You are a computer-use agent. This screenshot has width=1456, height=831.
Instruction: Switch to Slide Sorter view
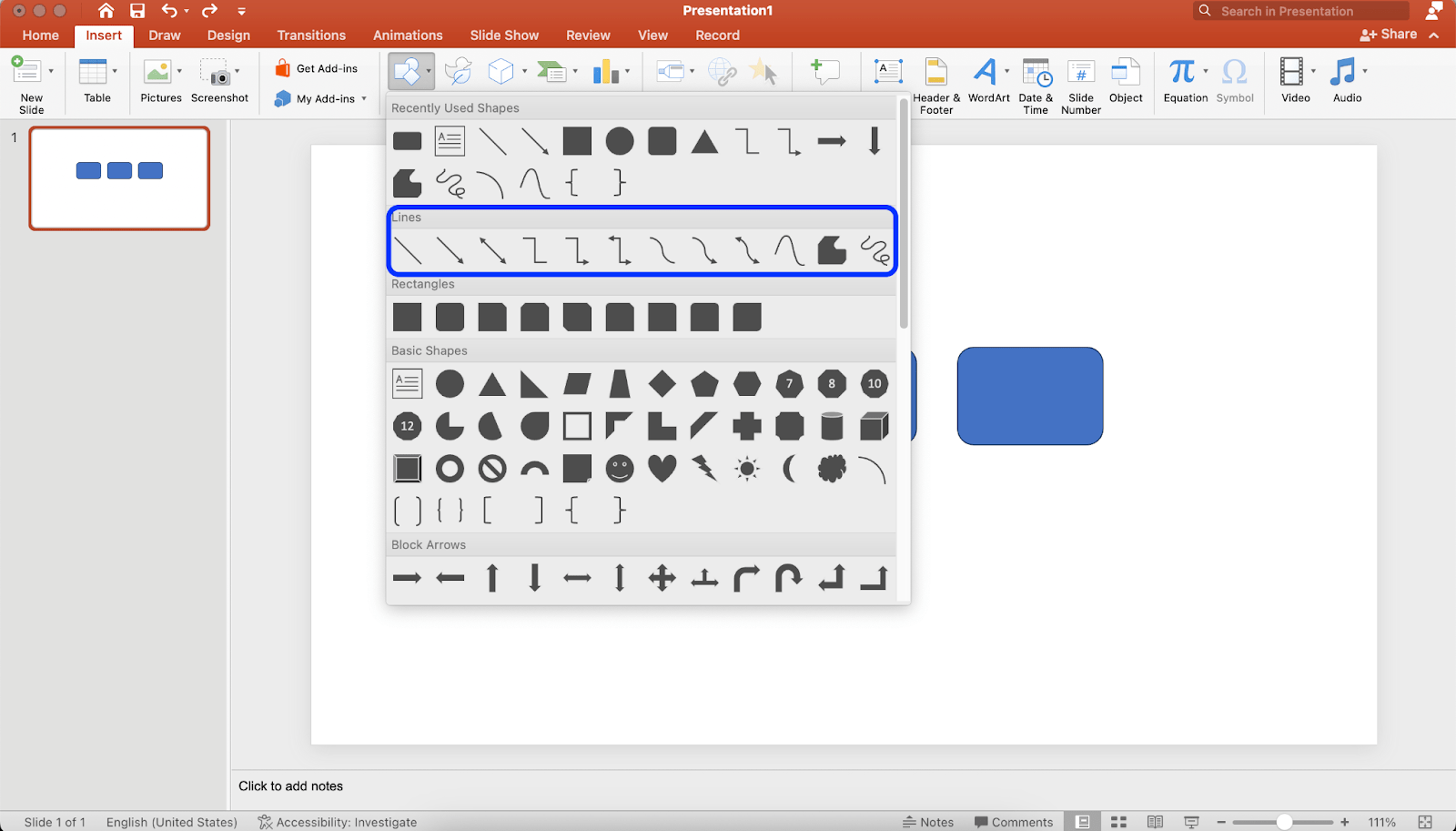pyautogui.click(x=1117, y=821)
